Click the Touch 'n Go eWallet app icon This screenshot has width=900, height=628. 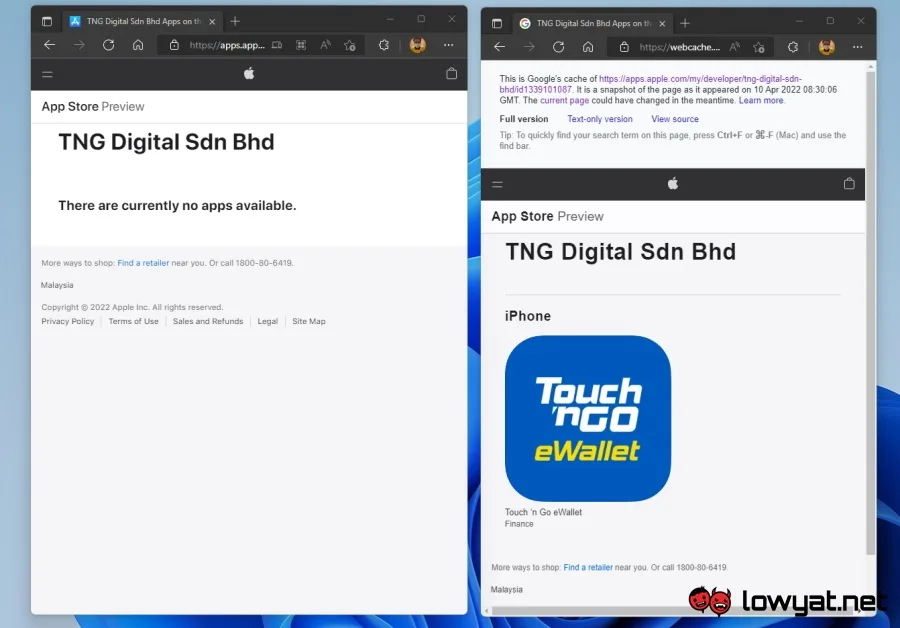[x=588, y=418]
